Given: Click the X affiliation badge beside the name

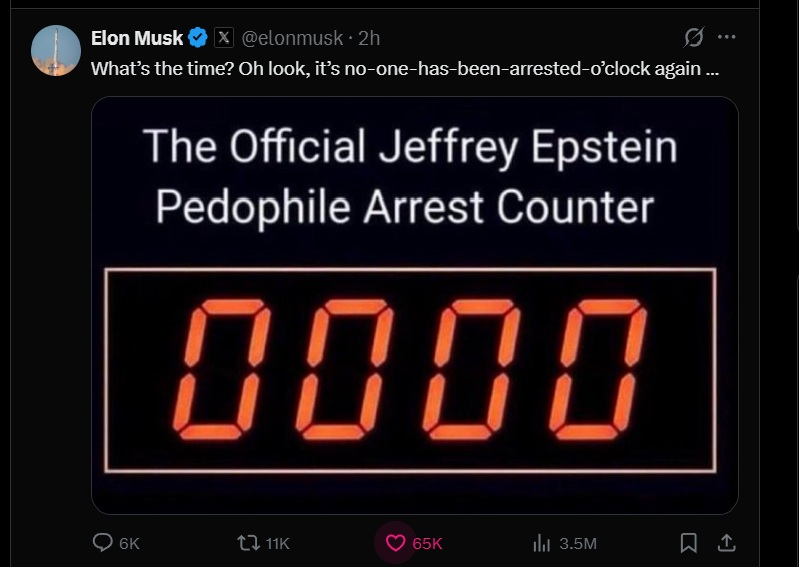Looking at the screenshot, I should click(225, 38).
